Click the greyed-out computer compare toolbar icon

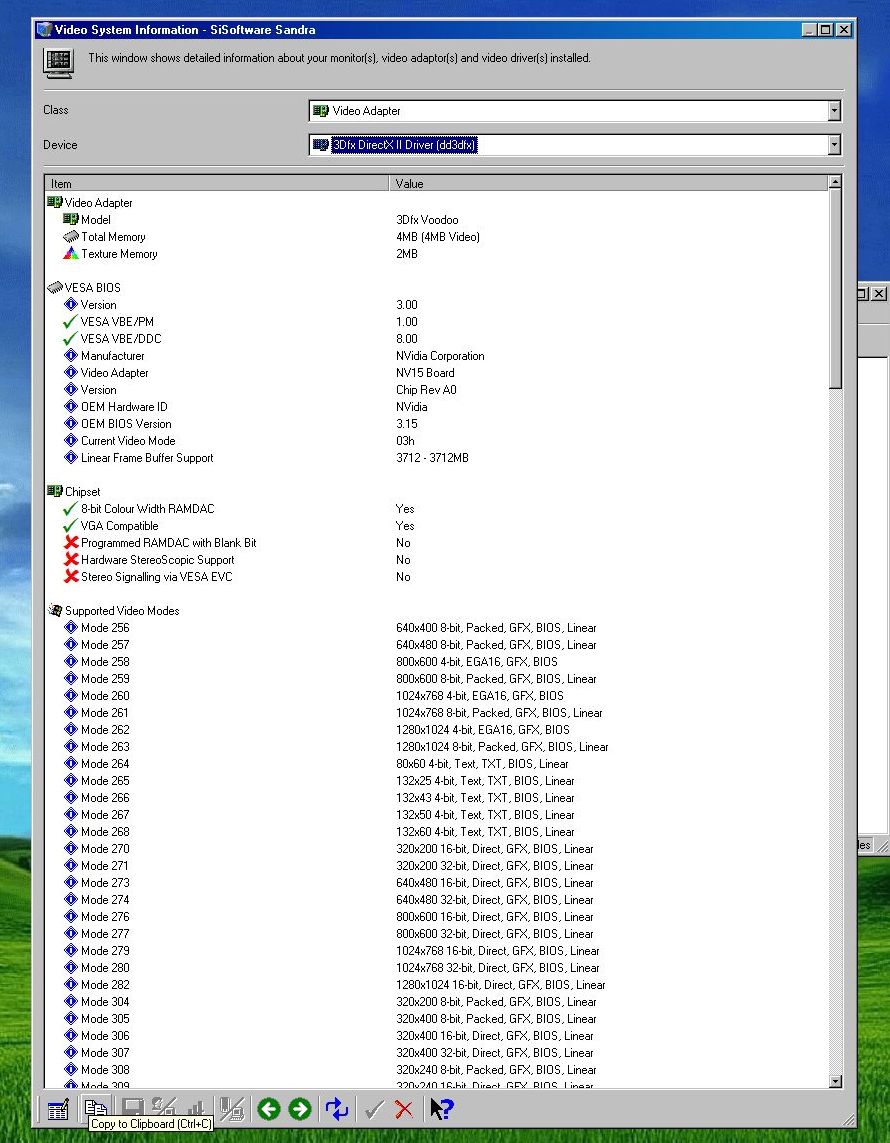click(231, 1109)
